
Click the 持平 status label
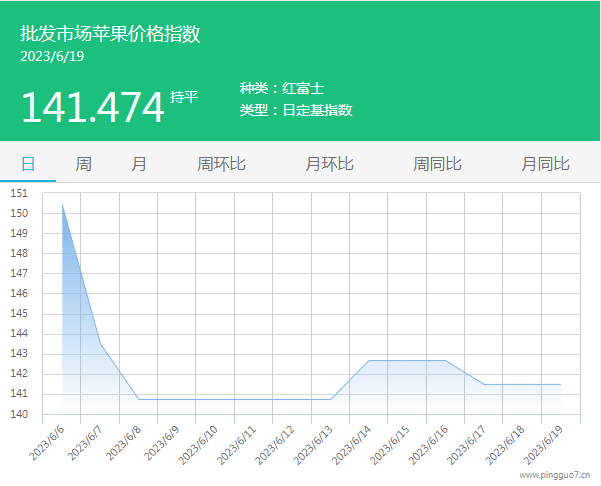click(184, 97)
